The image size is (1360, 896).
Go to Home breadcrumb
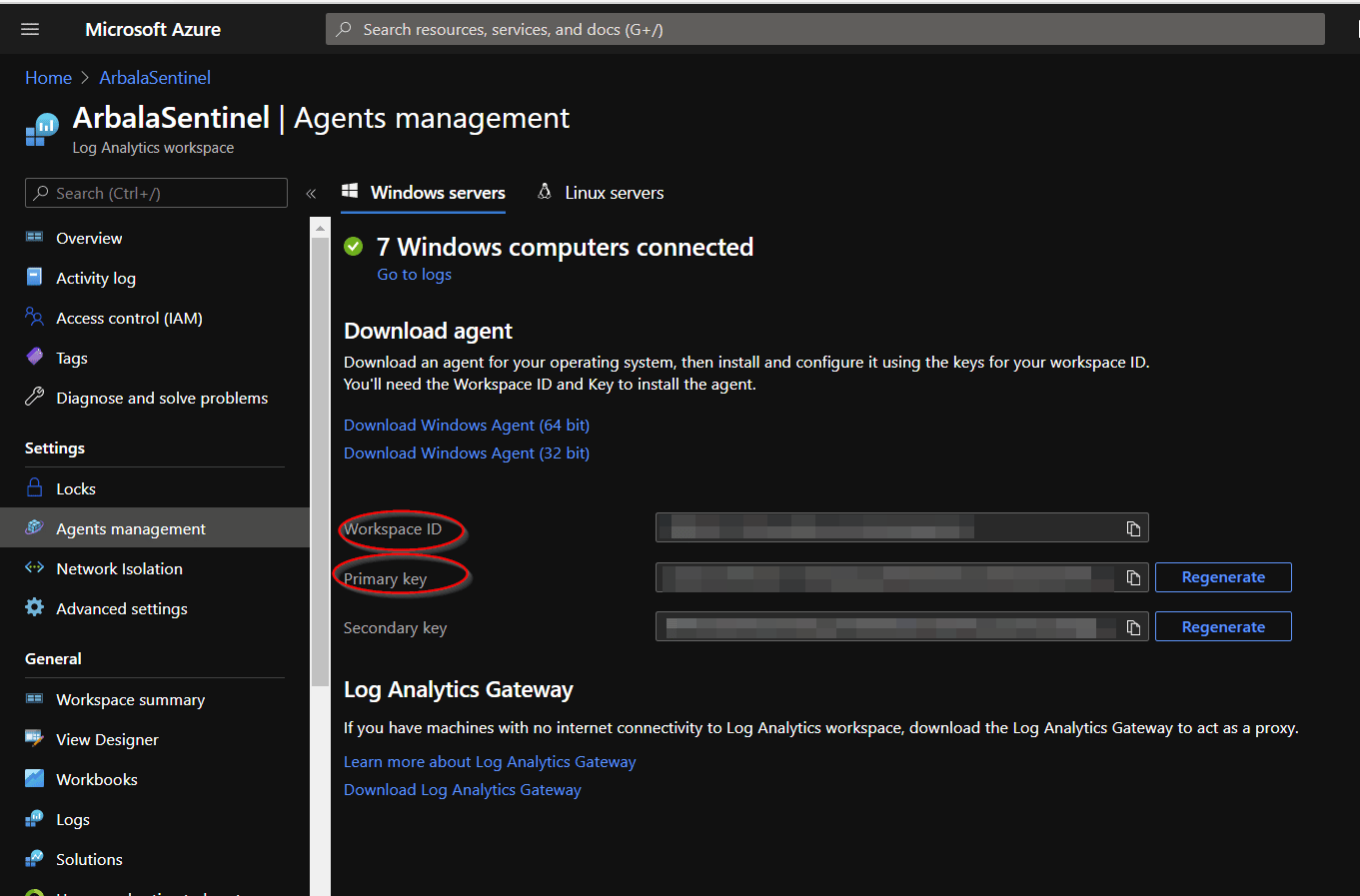48,77
